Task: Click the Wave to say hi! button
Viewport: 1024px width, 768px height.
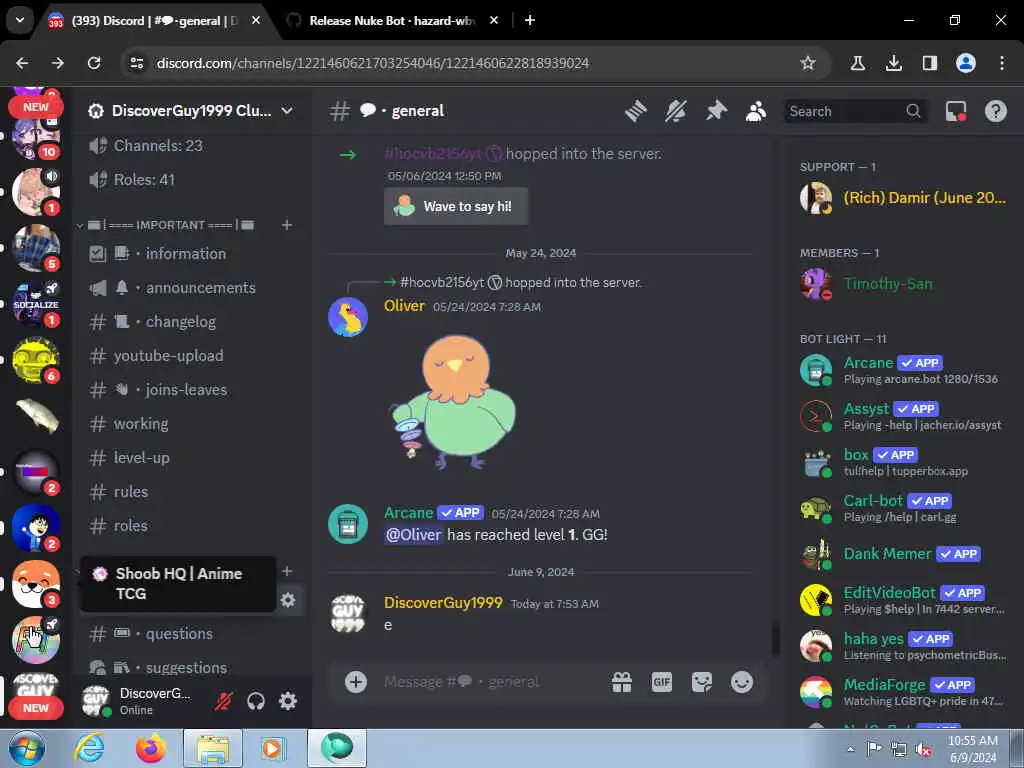Action: [x=456, y=206]
